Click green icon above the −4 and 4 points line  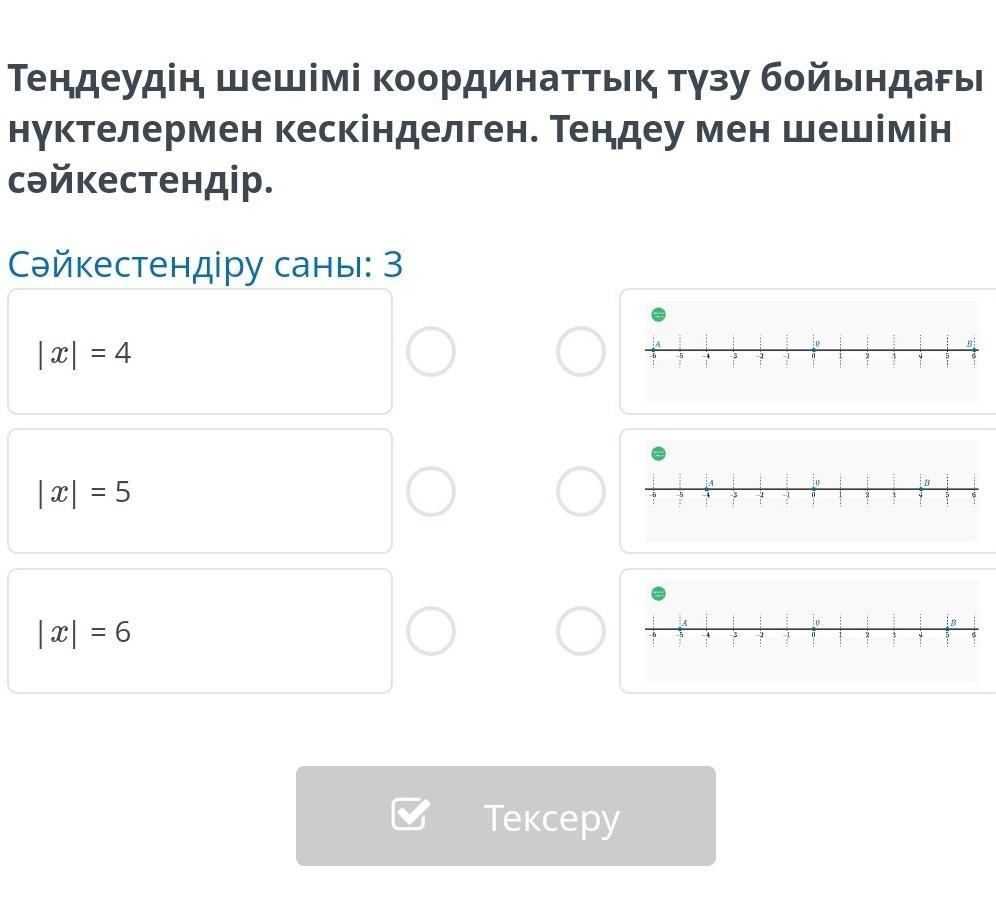coord(658,454)
